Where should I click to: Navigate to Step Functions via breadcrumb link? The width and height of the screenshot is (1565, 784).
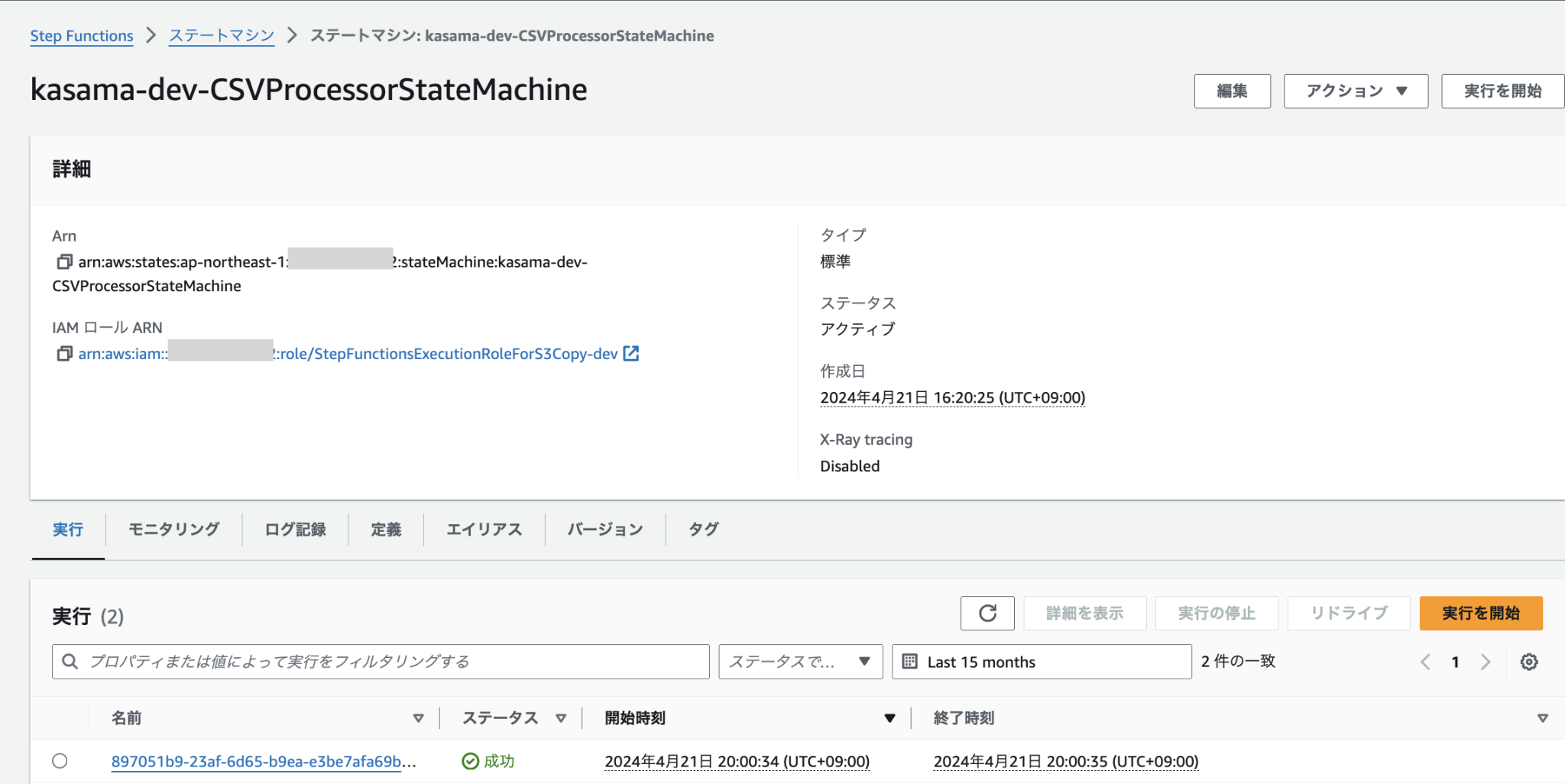coord(81,35)
